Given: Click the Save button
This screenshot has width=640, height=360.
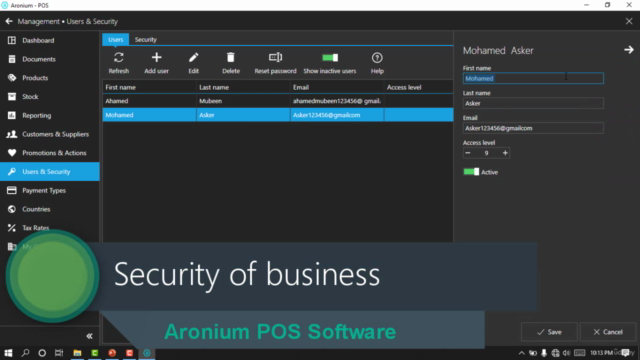Looking at the screenshot, I should (x=549, y=332).
